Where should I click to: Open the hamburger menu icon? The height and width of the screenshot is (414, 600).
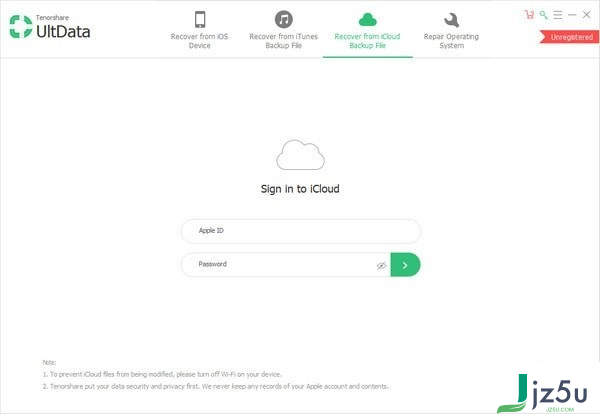(558, 15)
